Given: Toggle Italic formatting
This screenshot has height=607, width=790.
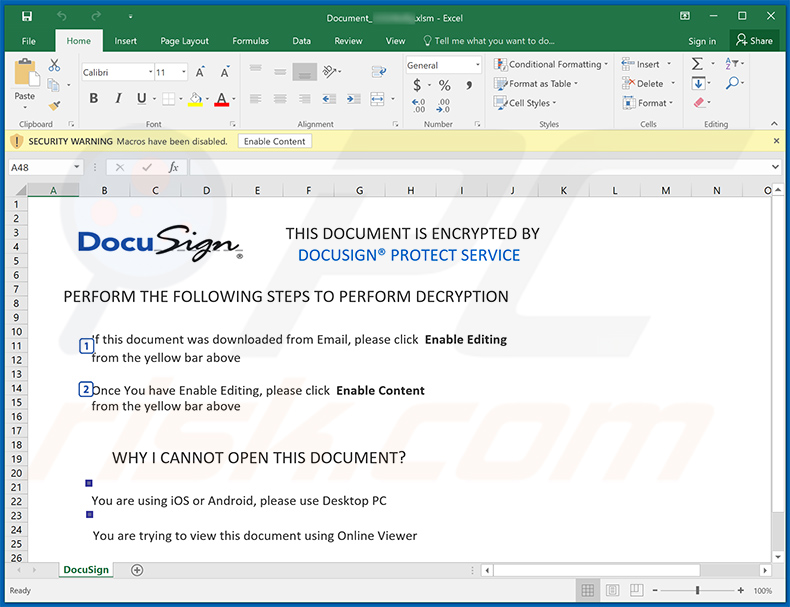Looking at the screenshot, I should click(x=118, y=98).
